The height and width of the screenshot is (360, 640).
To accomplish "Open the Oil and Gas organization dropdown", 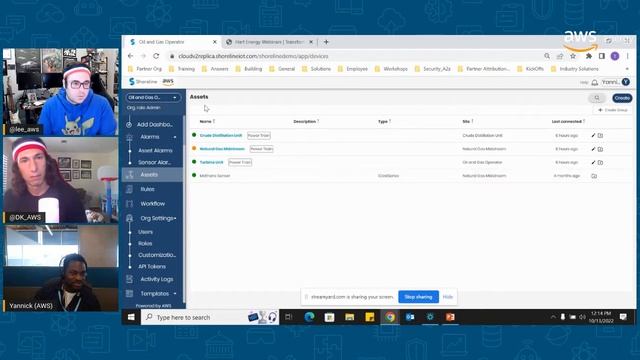I will (x=153, y=98).
